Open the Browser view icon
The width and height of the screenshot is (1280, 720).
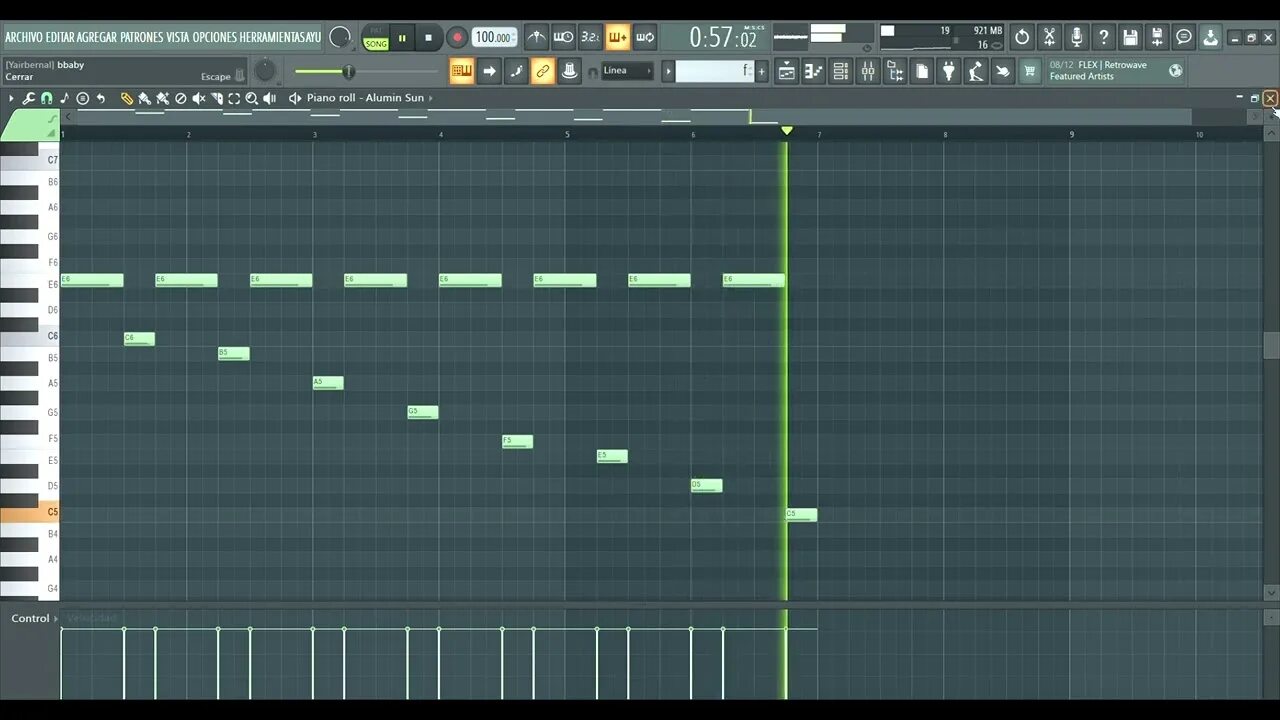click(x=895, y=71)
